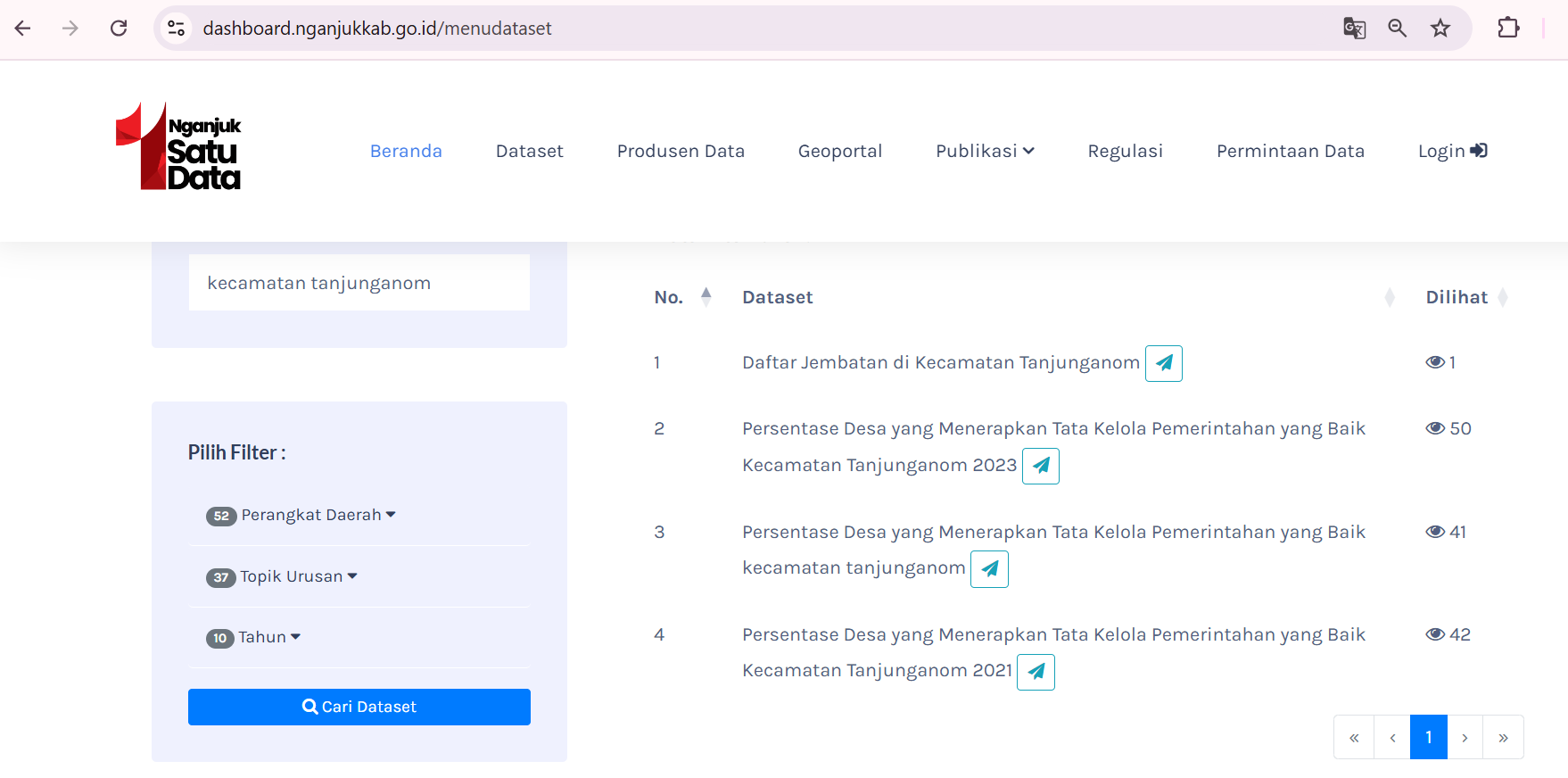Expand the Topik Urusan filter
The height and width of the screenshot is (778, 1568).
282,576
